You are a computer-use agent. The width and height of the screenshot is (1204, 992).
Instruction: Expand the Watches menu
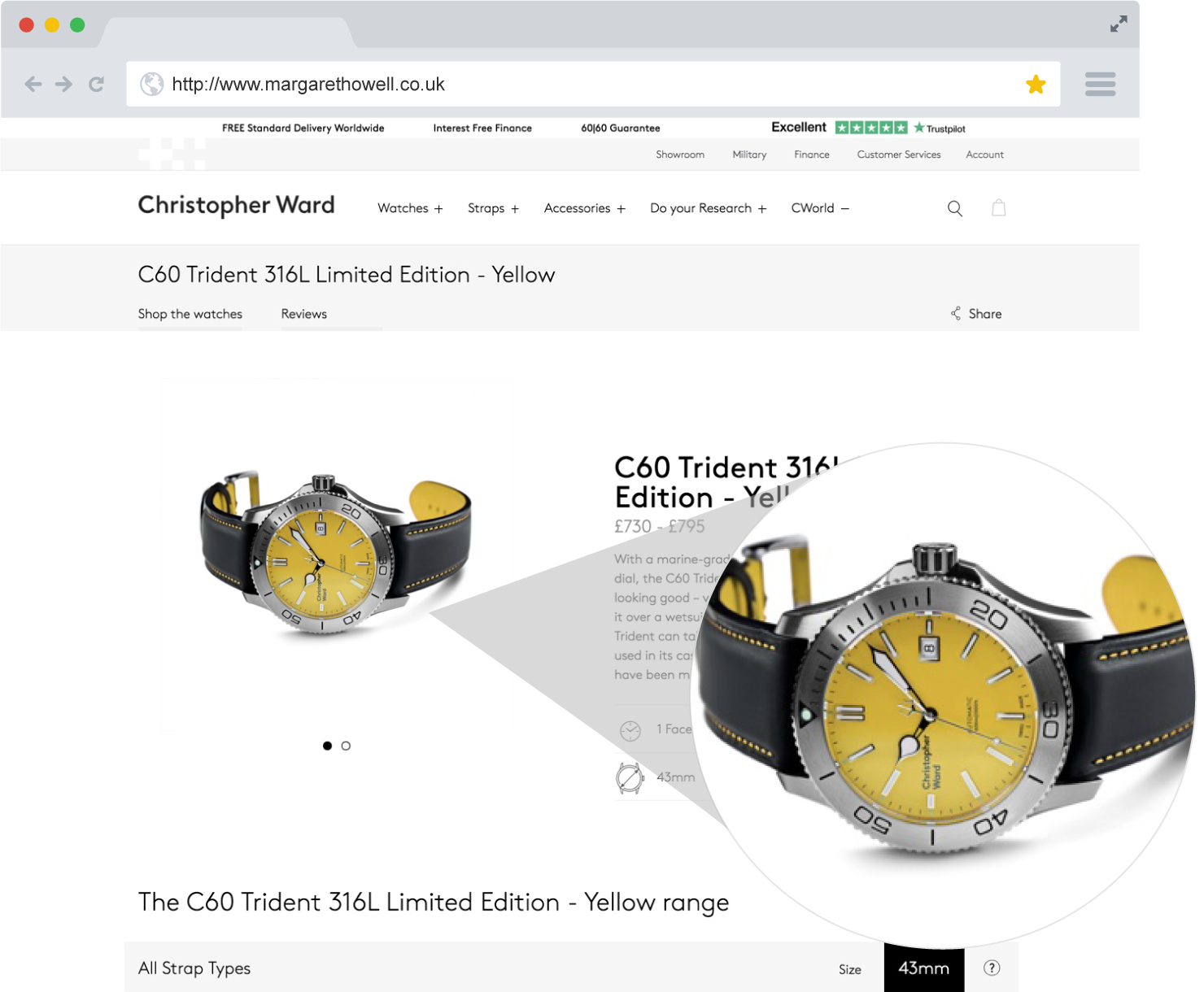pyautogui.click(x=410, y=208)
